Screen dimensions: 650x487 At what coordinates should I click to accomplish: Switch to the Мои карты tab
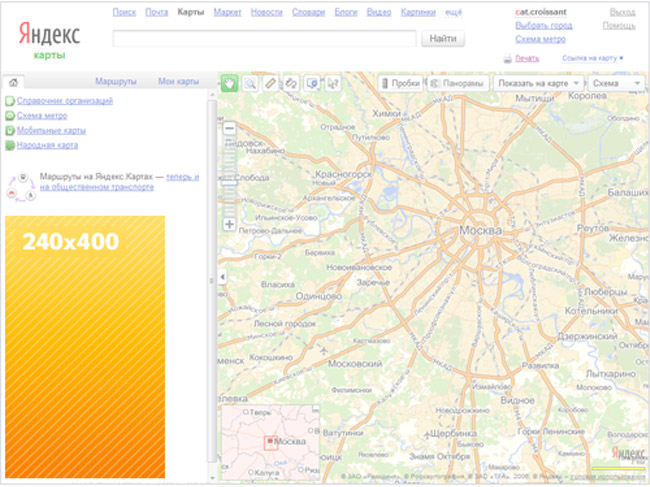pos(178,81)
